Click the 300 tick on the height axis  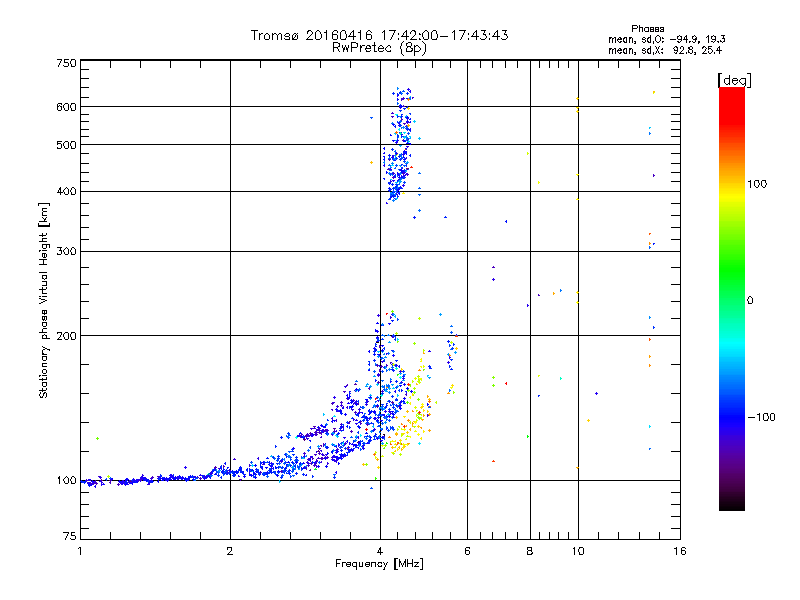point(67,251)
